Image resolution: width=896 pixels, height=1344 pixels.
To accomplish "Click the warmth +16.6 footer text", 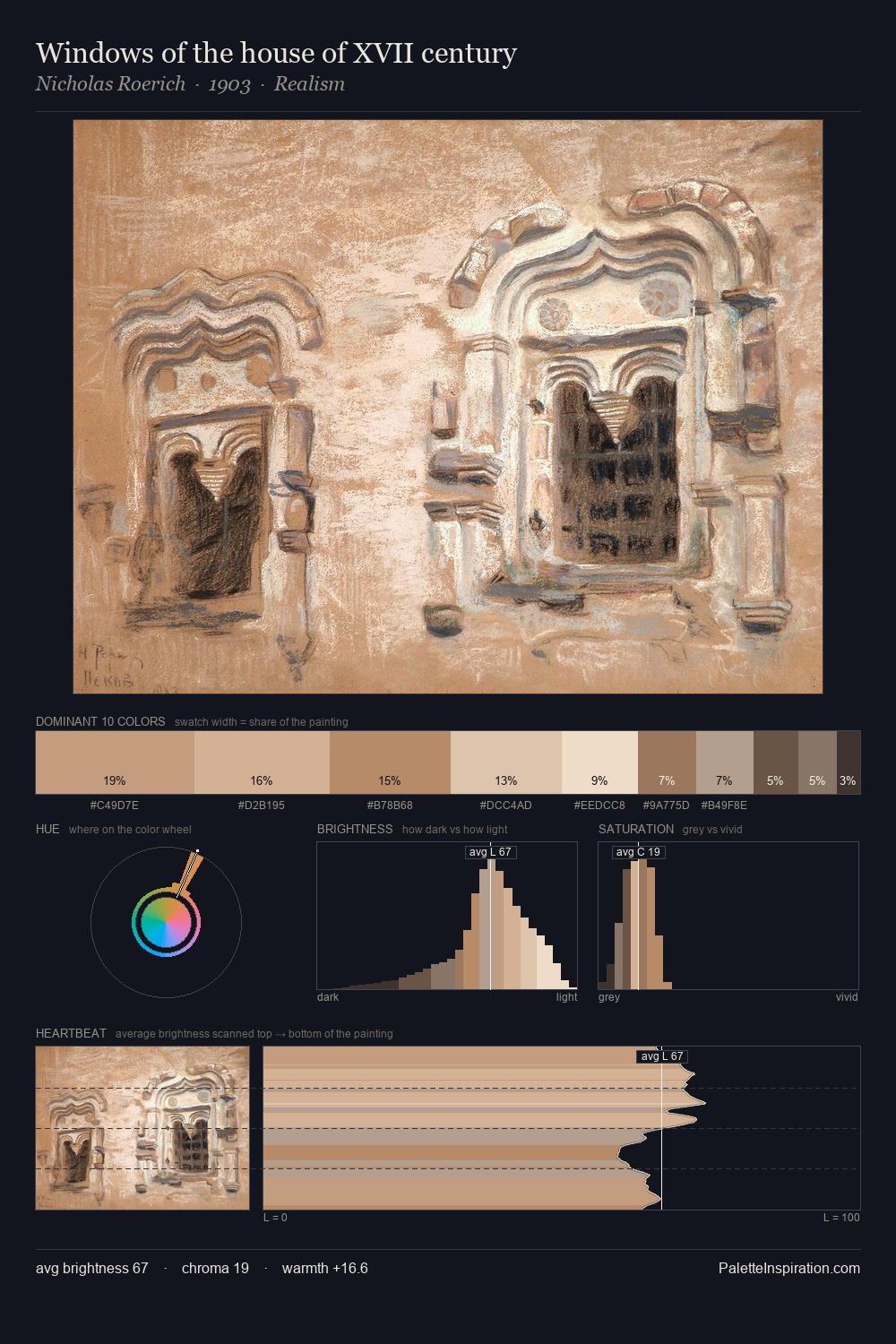I will (325, 1268).
